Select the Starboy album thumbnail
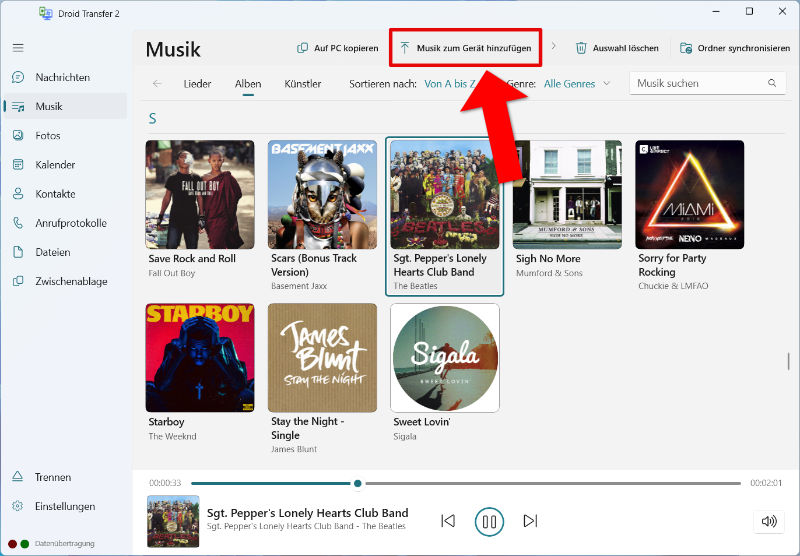Image resolution: width=800 pixels, height=556 pixels. [200, 358]
